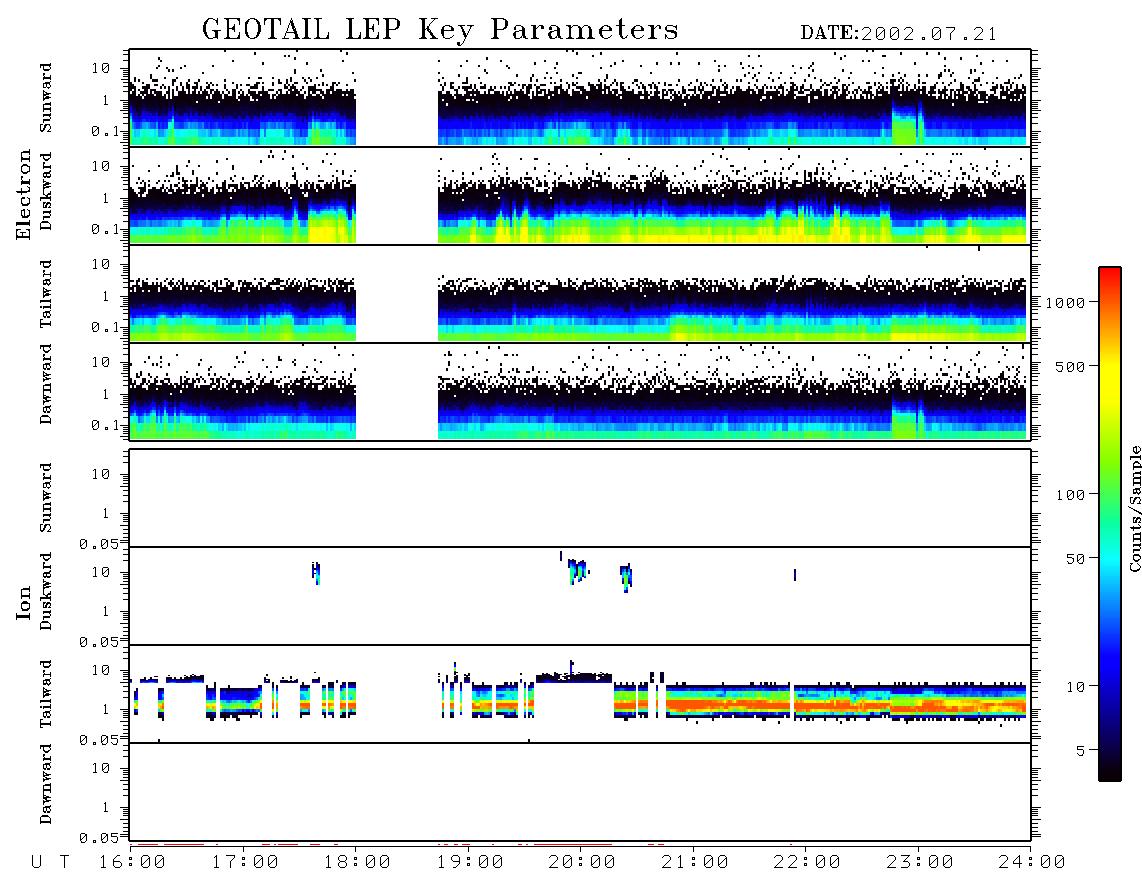Click the Electron Sunward spectrogram panel

point(580,98)
